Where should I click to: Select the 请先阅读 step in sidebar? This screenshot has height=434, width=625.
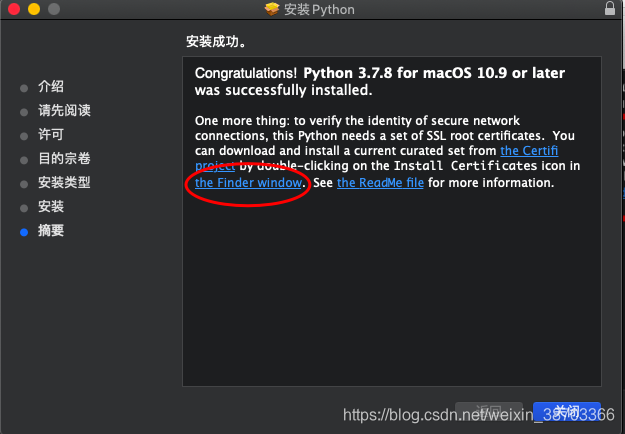pos(64,110)
